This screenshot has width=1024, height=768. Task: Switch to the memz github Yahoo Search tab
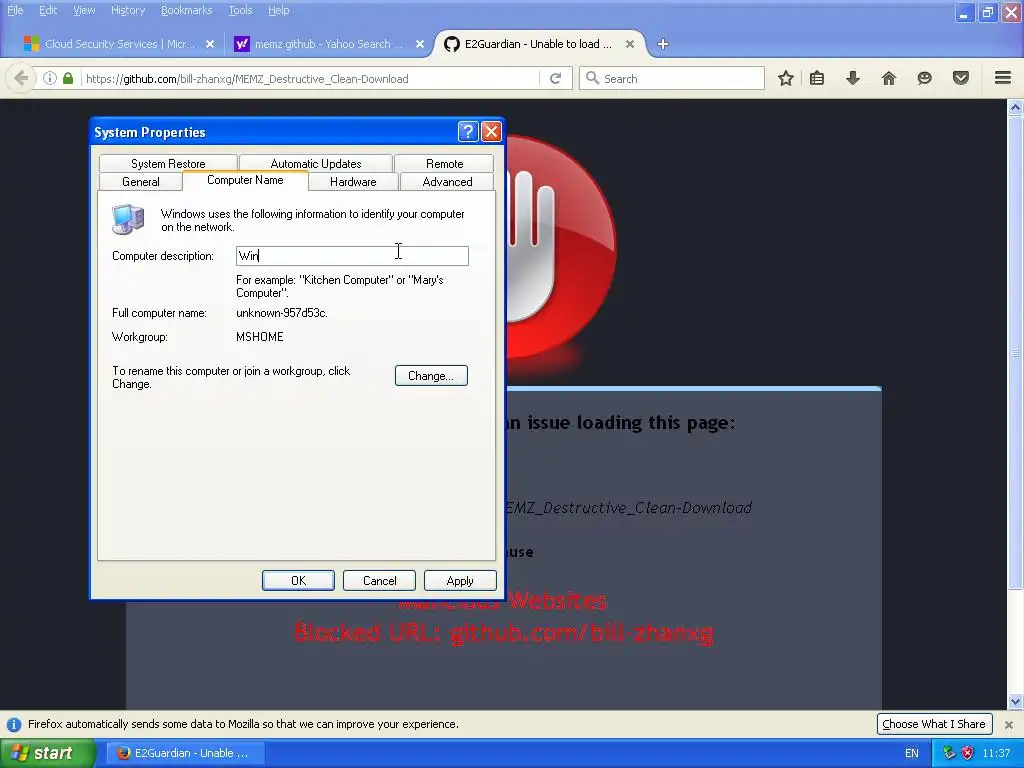[329, 44]
